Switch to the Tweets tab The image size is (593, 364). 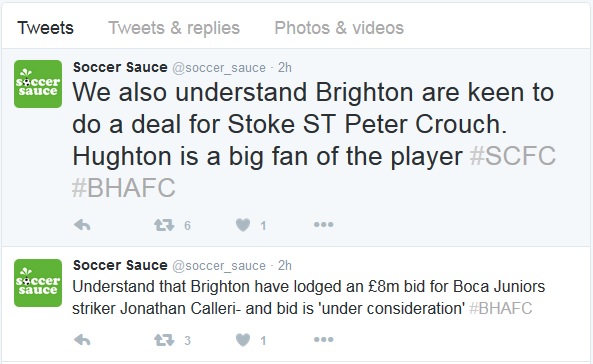45,28
